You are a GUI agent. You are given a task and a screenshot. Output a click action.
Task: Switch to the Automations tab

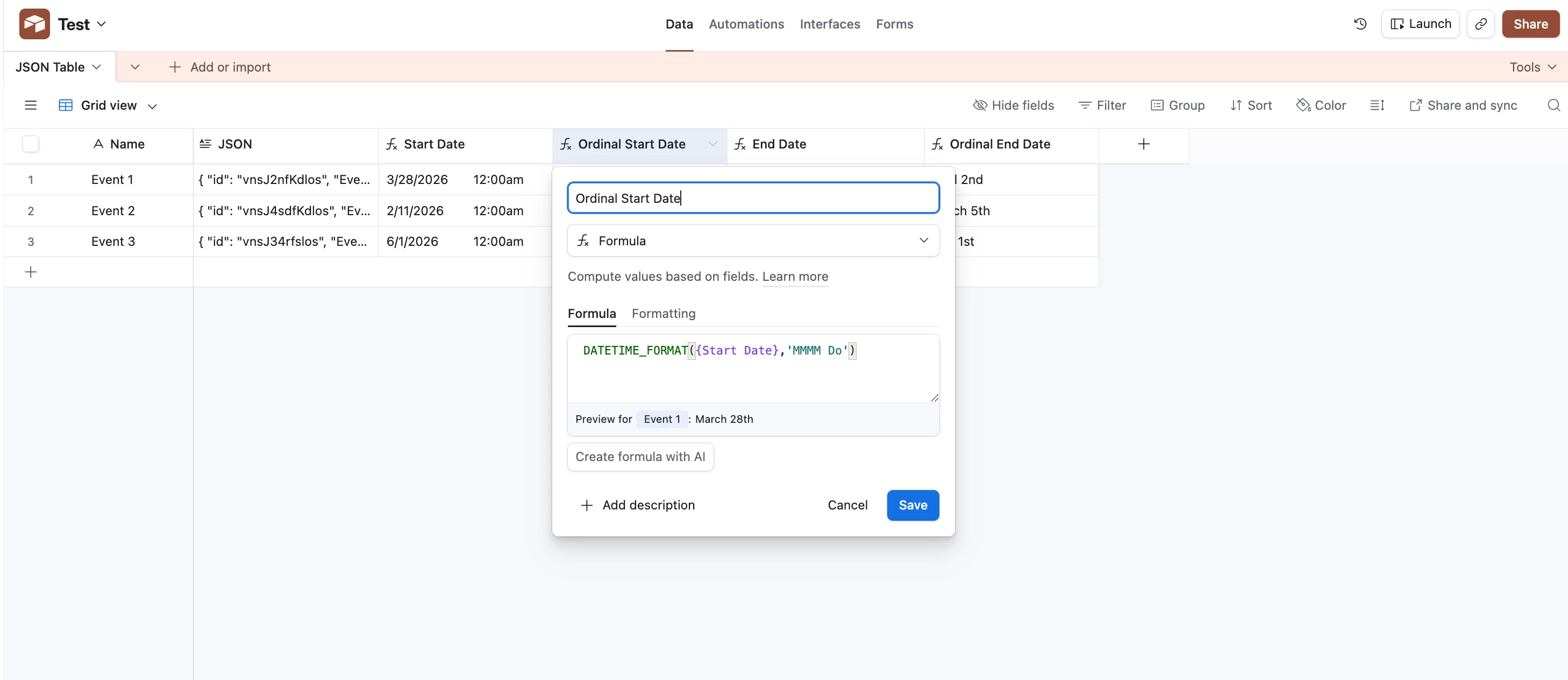coord(746,24)
